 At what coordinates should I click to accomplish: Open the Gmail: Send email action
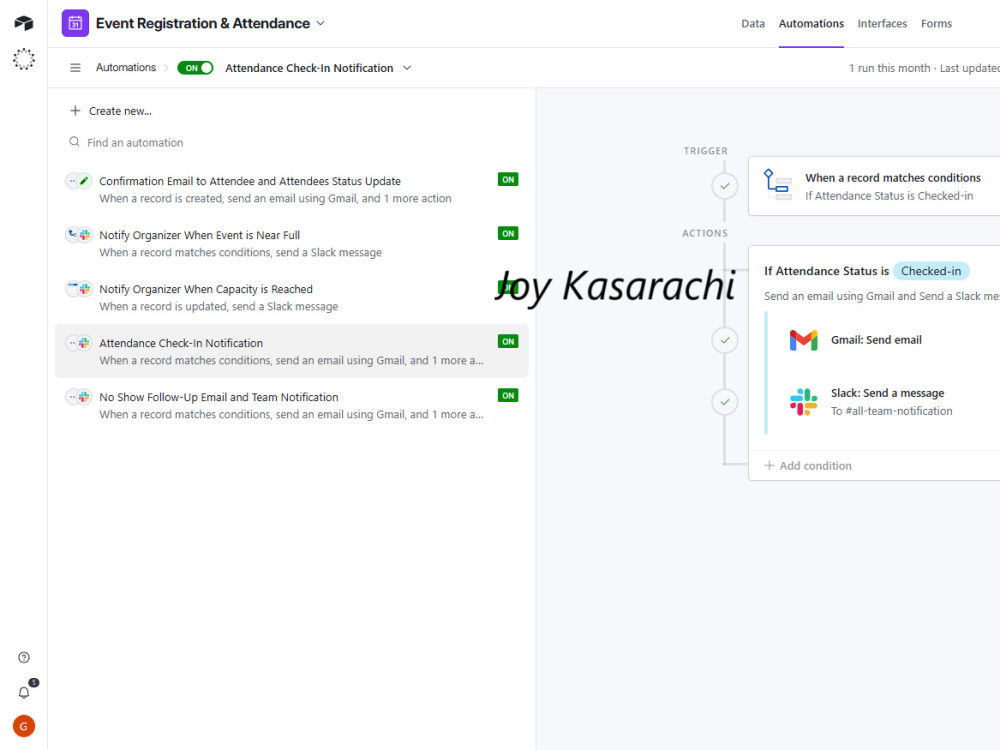[x=876, y=340]
